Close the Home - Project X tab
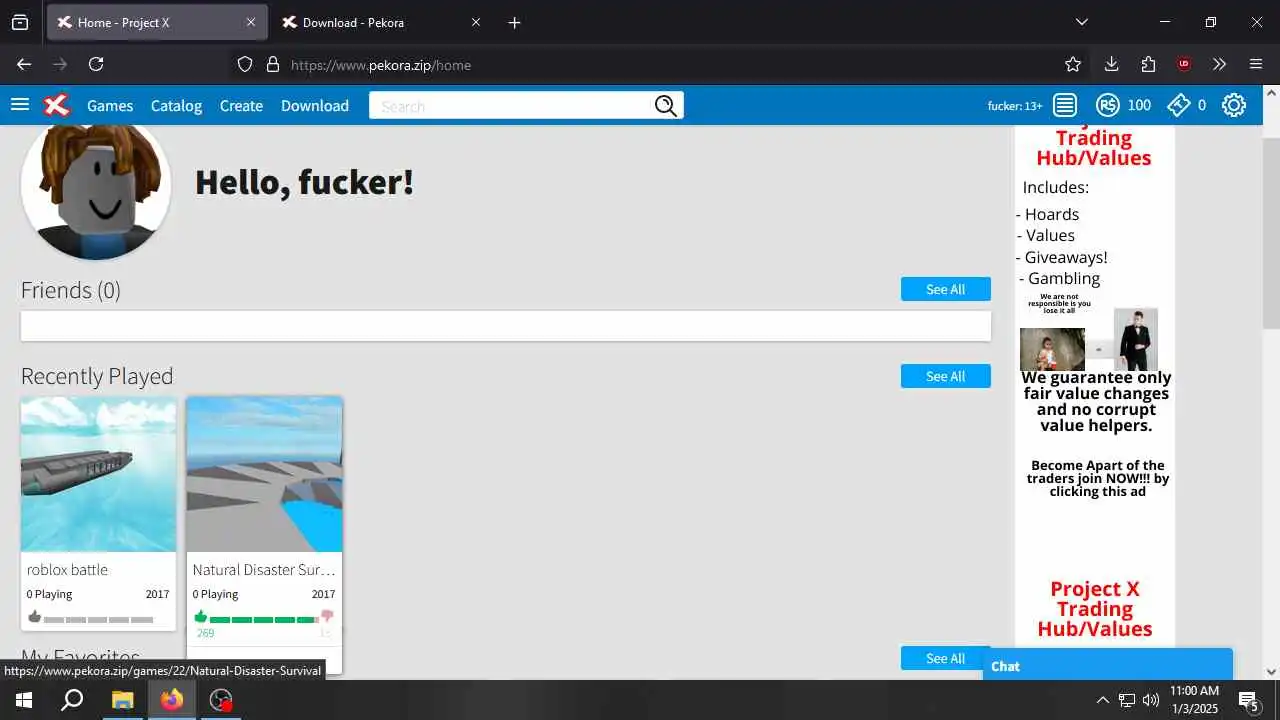1280x720 pixels. 251,22
